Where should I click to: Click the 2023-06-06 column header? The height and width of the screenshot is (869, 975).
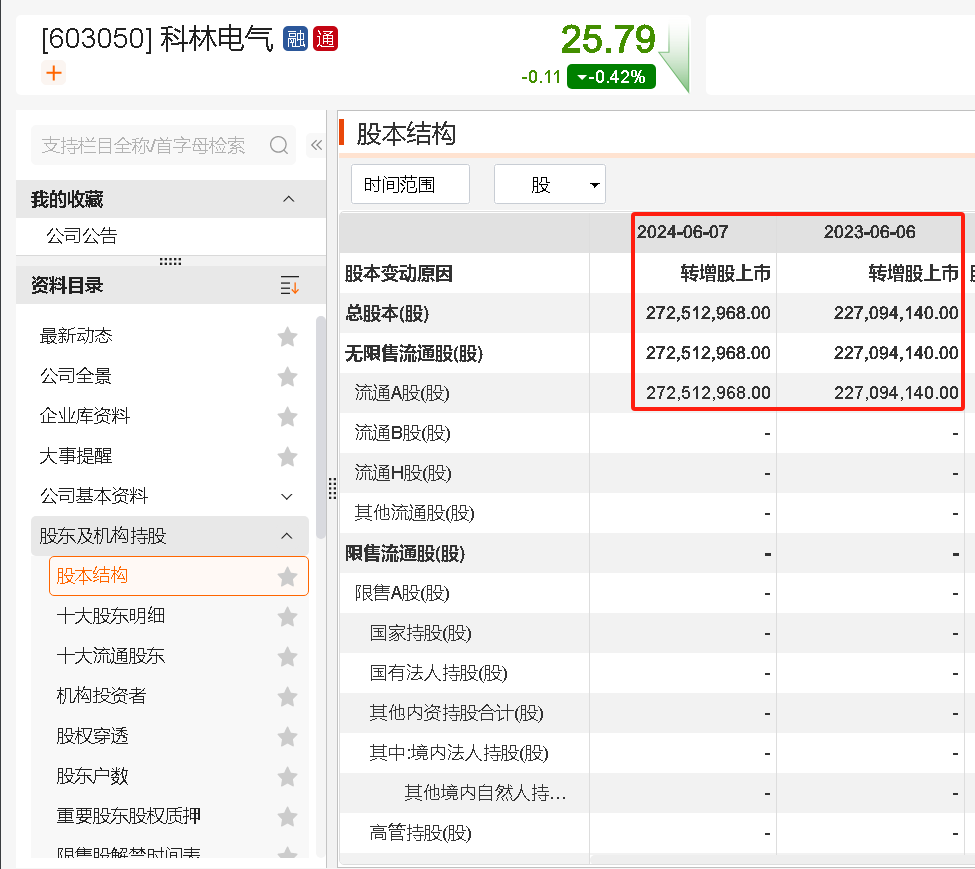tap(869, 232)
